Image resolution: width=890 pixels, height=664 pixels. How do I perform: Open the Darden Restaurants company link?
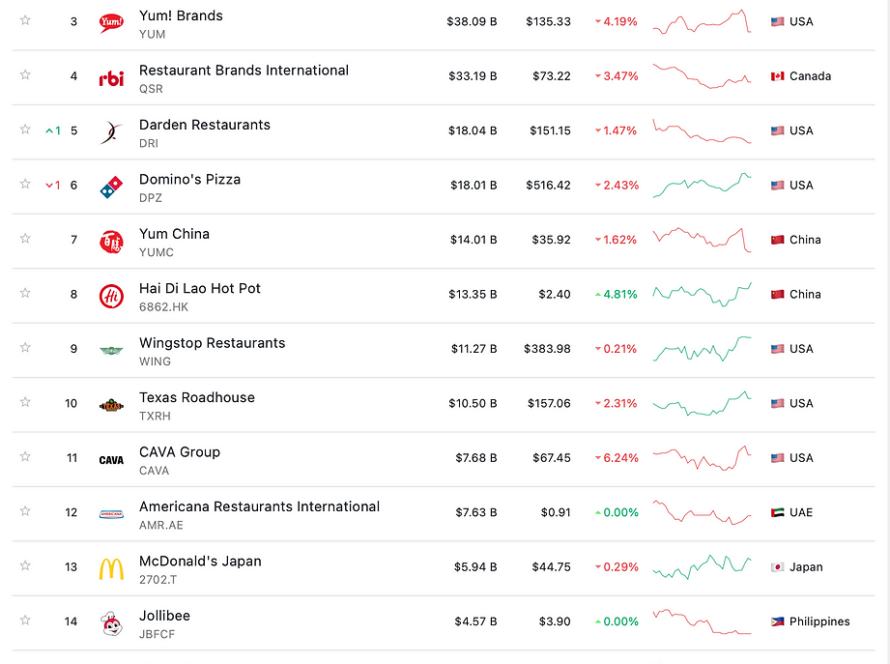[205, 125]
